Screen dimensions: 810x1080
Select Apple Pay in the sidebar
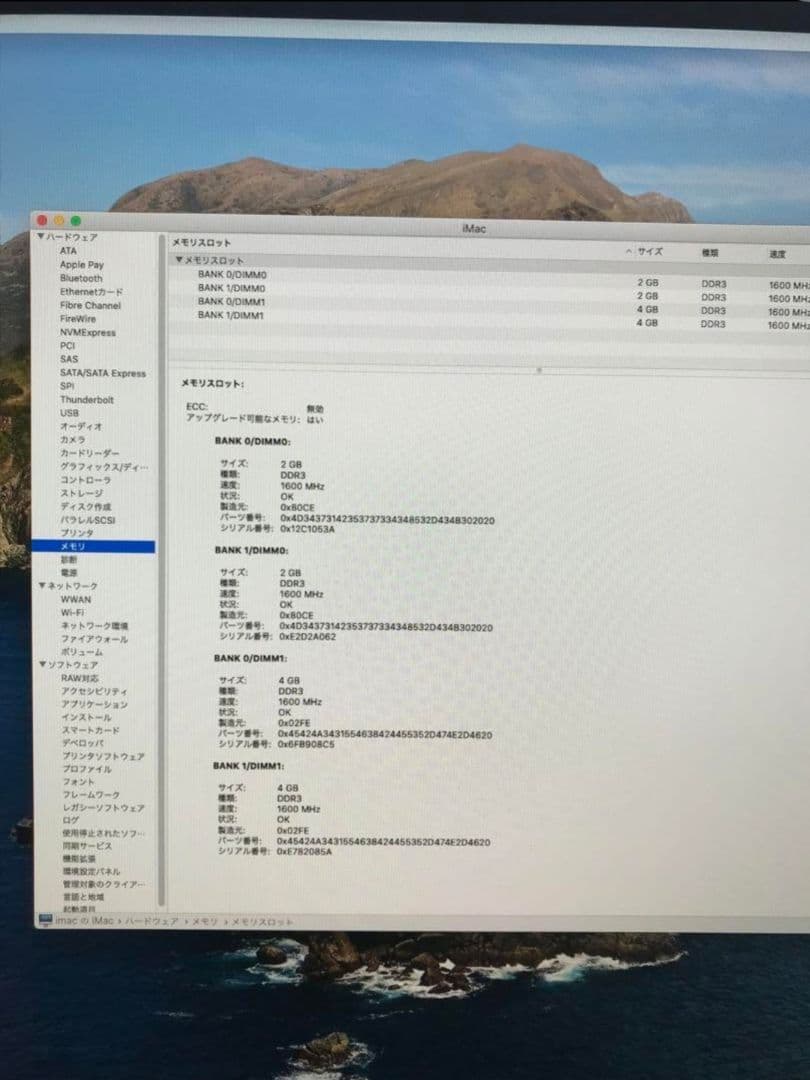(80, 264)
